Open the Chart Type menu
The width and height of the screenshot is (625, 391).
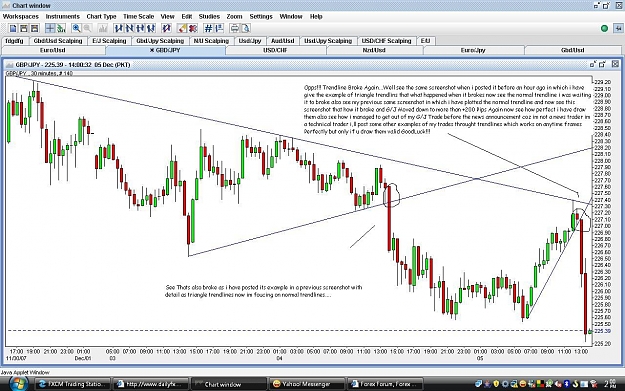pyautogui.click(x=101, y=16)
